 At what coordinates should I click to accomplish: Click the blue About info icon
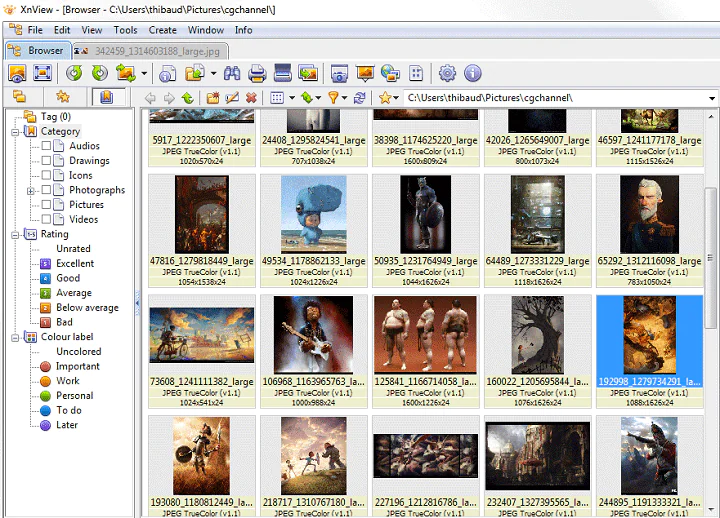pyautogui.click(x=473, y=73)
